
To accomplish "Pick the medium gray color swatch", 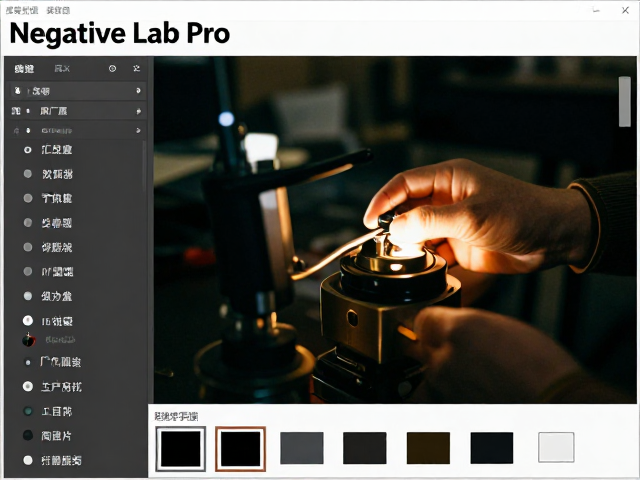I will coord(302,448).
